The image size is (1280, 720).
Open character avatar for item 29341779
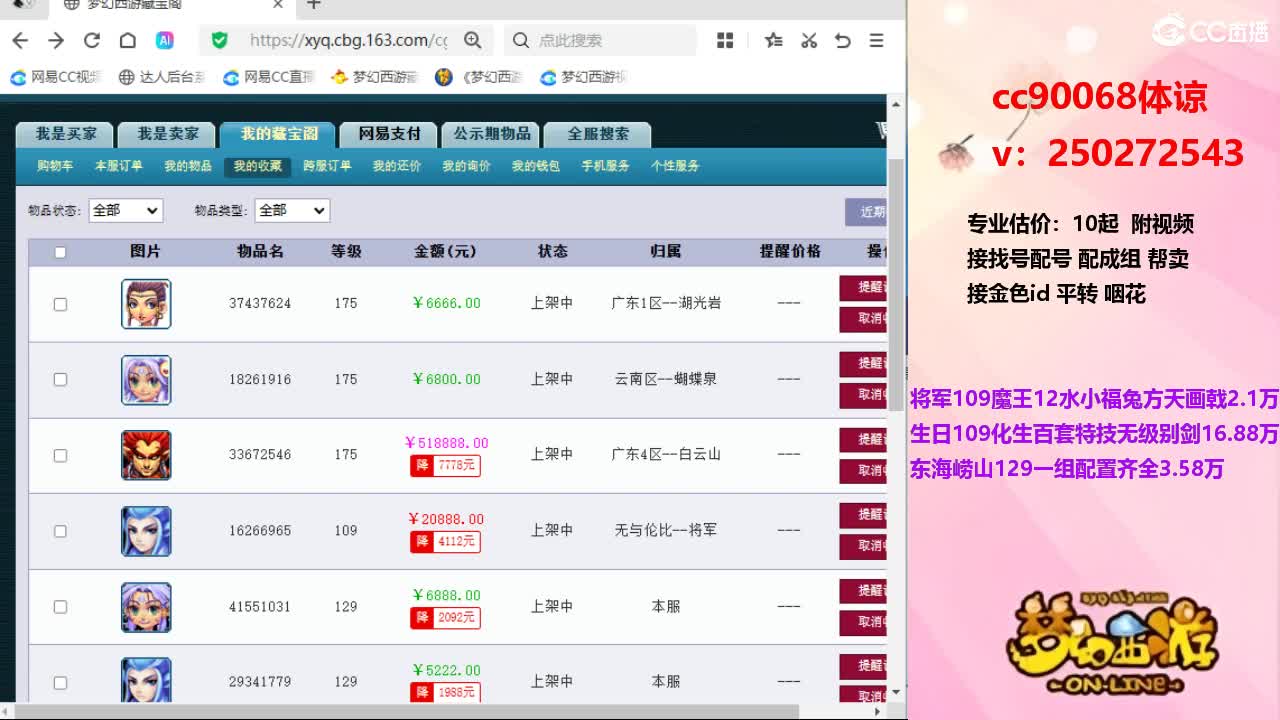tap(146, 680)
